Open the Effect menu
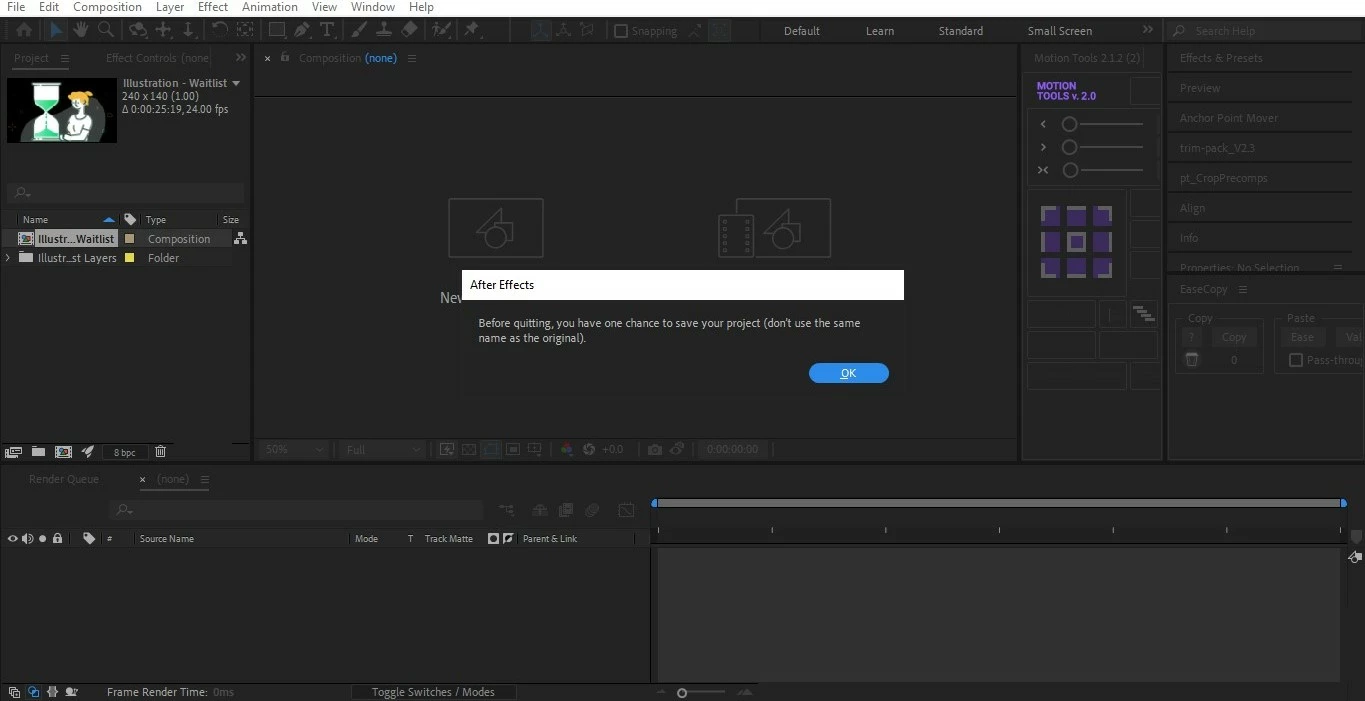Viewport: 1365px width, 701px height. click(213, 7)
